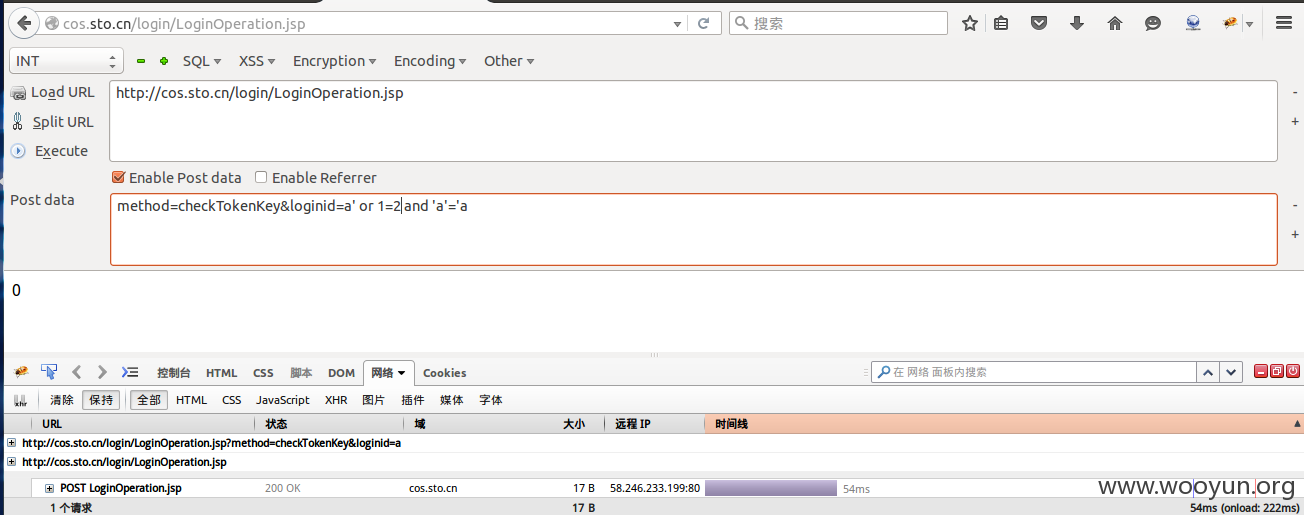
Task: Toggle the Firebug command line icon
Action: coord(130,372)
